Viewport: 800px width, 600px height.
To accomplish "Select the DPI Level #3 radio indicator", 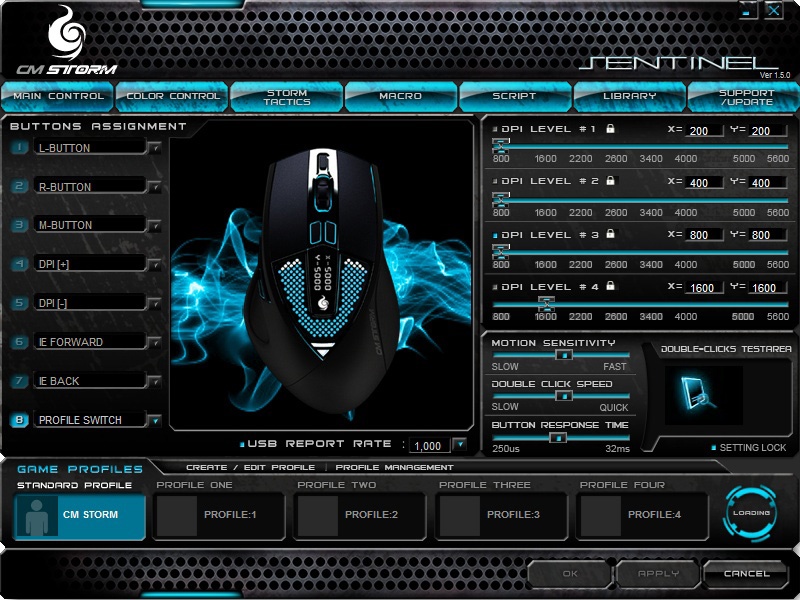I will 495,235.
